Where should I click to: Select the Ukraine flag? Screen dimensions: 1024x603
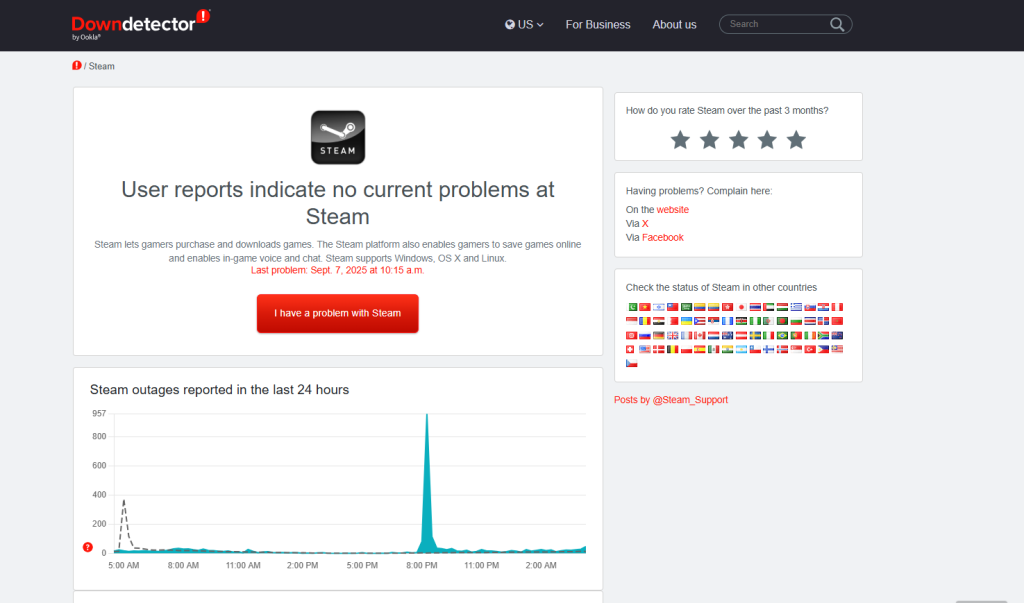pyautogui.click(x=686, y=321)
